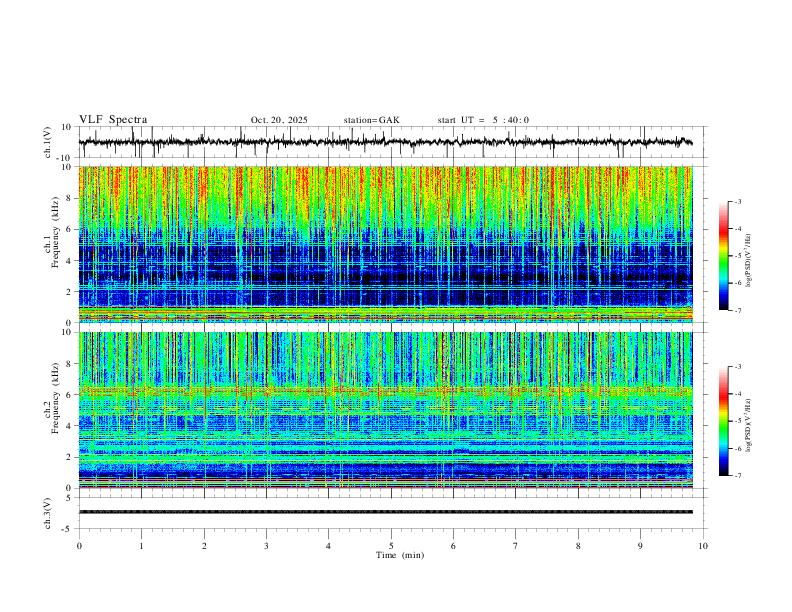This screenshot has width=792, height=612.
Task: Click the ch.2 "Frequency (kHz)" axis label
Action: (55, 398)
